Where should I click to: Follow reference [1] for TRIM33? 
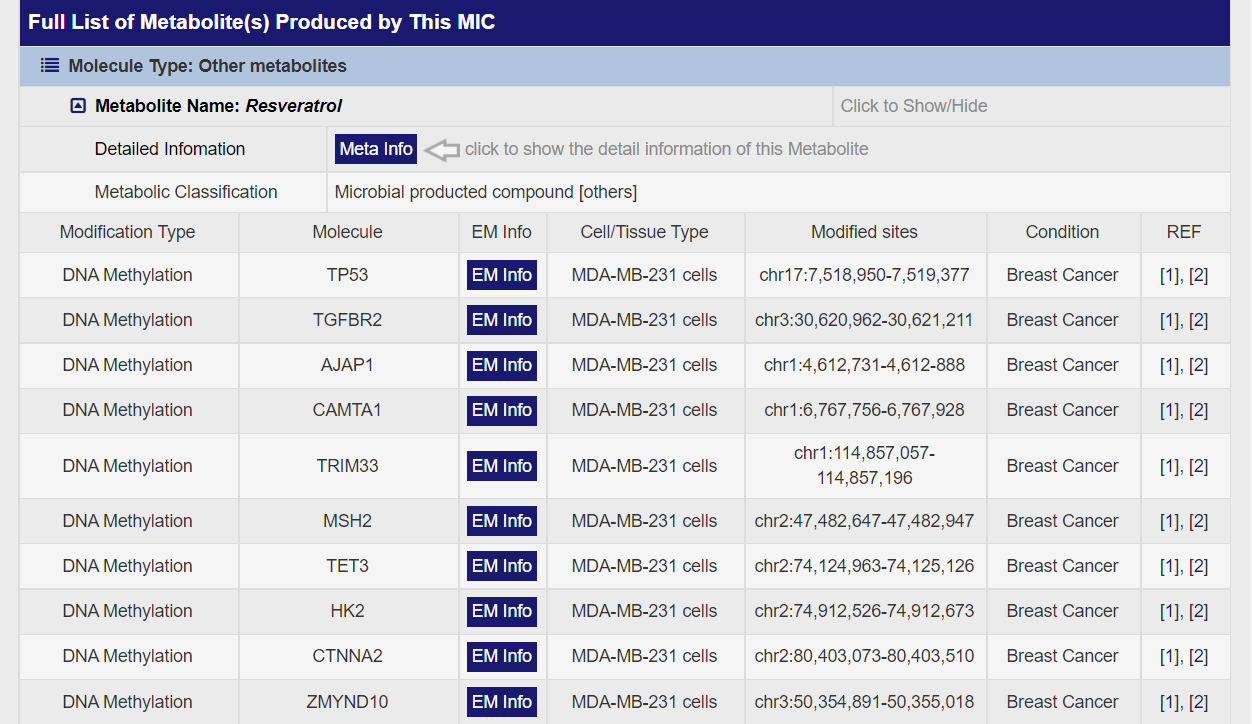point(1169,466)
